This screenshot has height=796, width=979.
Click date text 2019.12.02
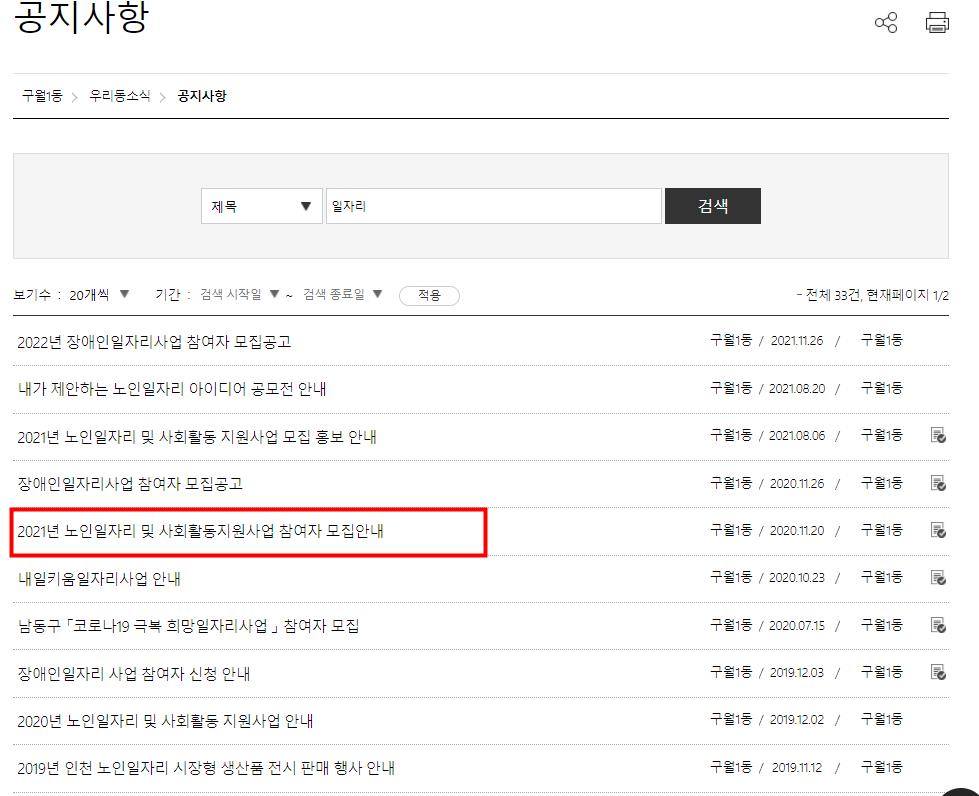click(x=797, y=720)
